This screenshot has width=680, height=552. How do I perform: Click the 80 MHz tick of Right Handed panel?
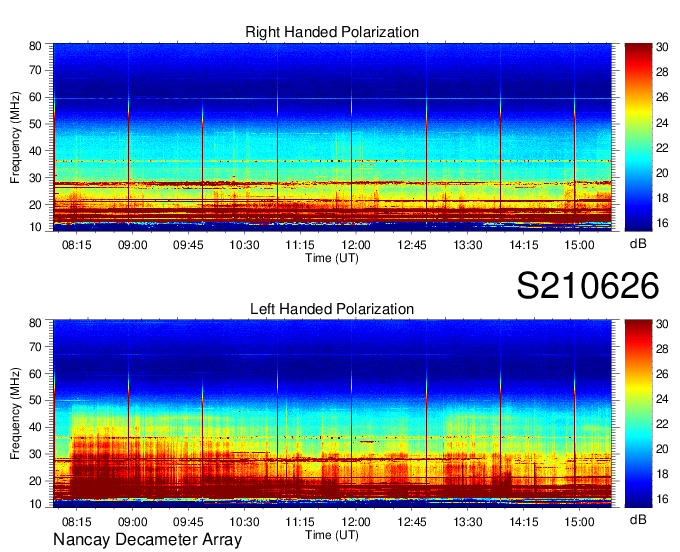click(x=35, y=46)
